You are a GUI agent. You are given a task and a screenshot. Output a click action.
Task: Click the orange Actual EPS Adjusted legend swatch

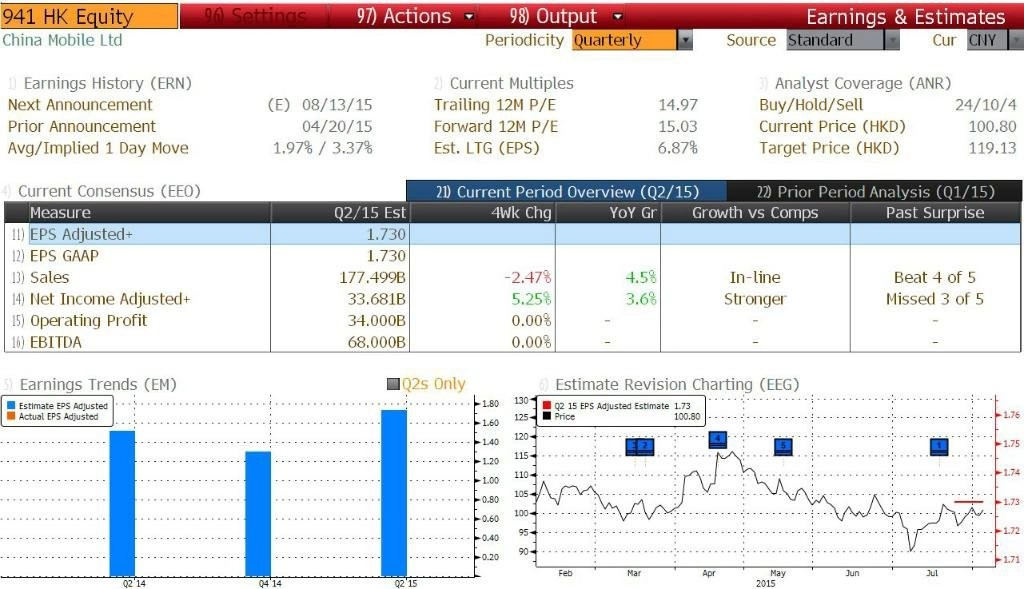click(10, 416)
